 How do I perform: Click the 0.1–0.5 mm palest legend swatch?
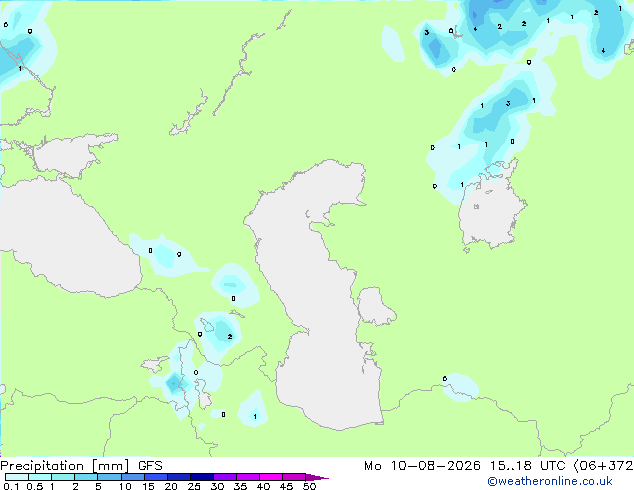click(17, 477)
